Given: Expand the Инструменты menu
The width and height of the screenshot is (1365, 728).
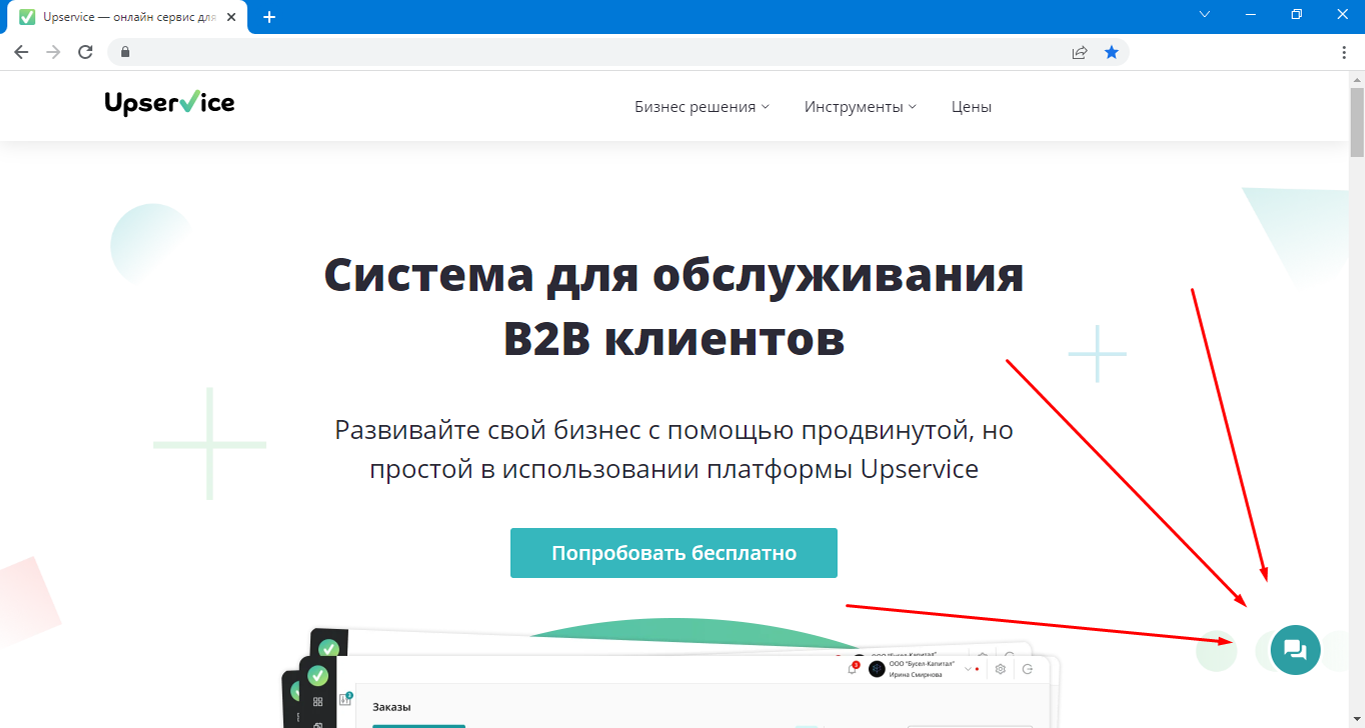Looking at the screenshot, I should tap(860, 106).
